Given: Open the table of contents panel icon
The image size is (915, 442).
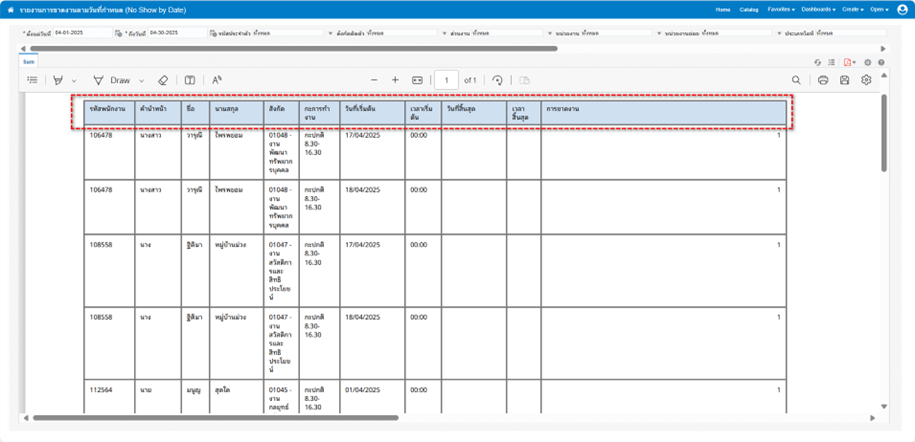Looking at the screenshot, I should coord(32,80).
